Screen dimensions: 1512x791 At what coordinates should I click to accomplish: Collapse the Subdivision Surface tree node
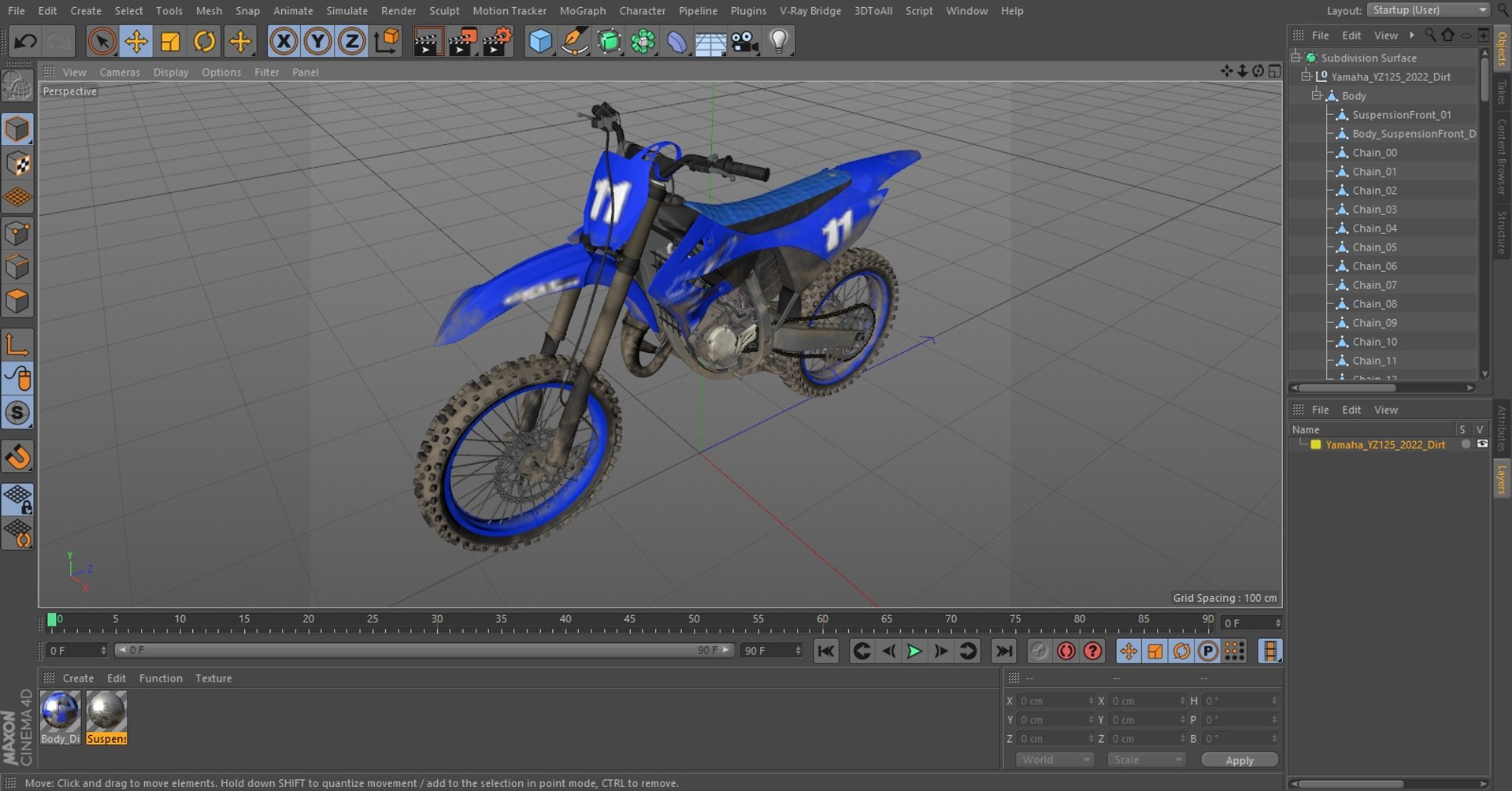pos(1295,57)
